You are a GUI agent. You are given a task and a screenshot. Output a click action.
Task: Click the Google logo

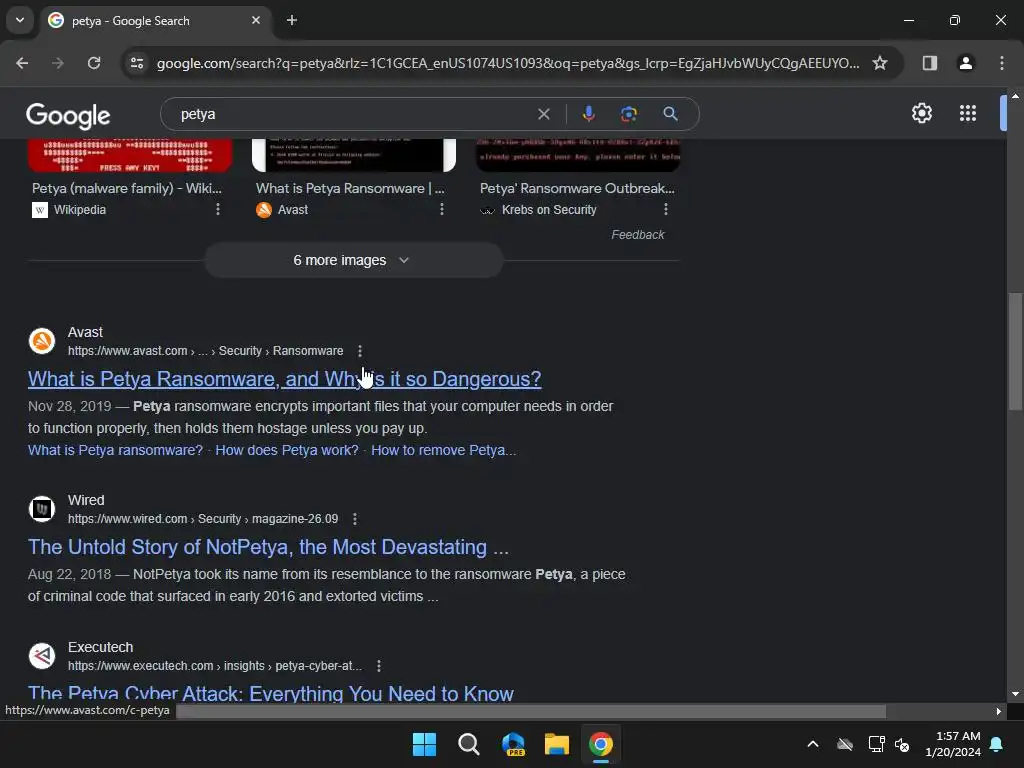[x=68, y=116]
